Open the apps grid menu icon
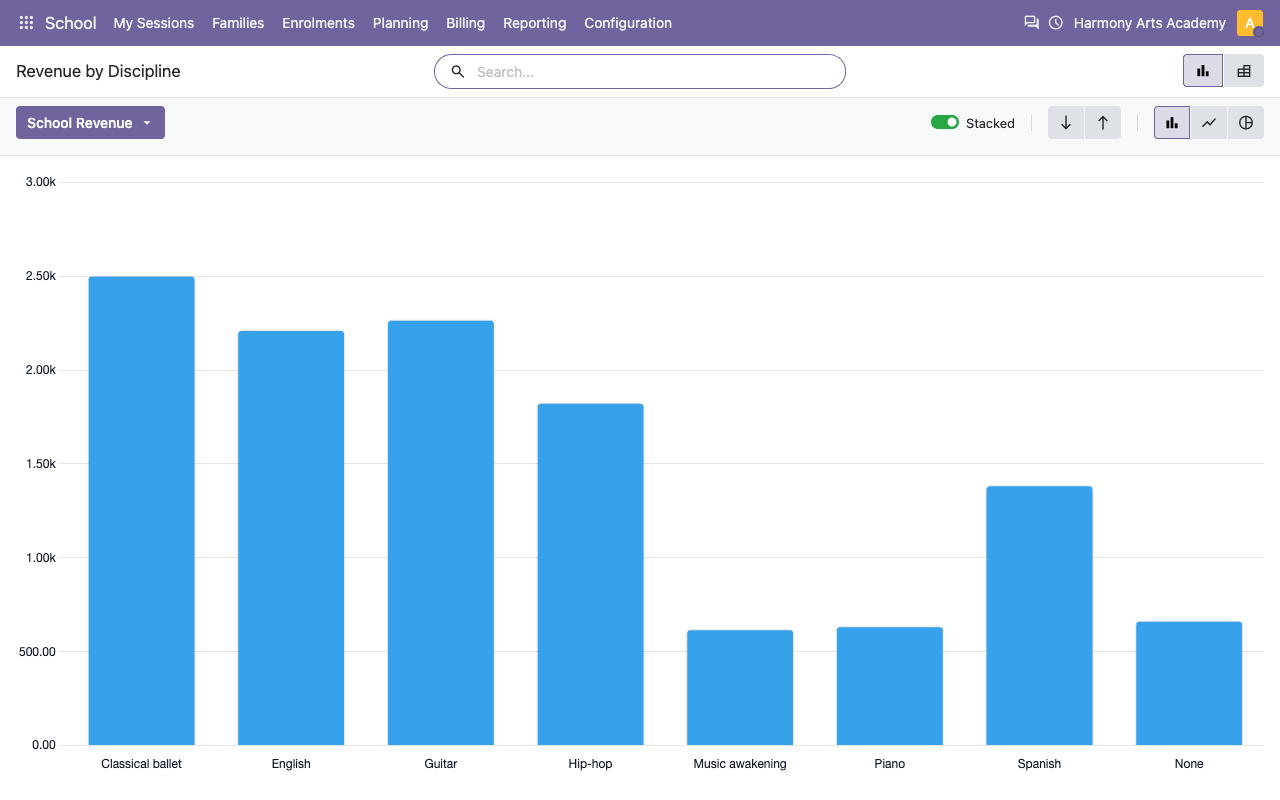1280x800 pixels. pyautogui.click(x=27, y=23)
